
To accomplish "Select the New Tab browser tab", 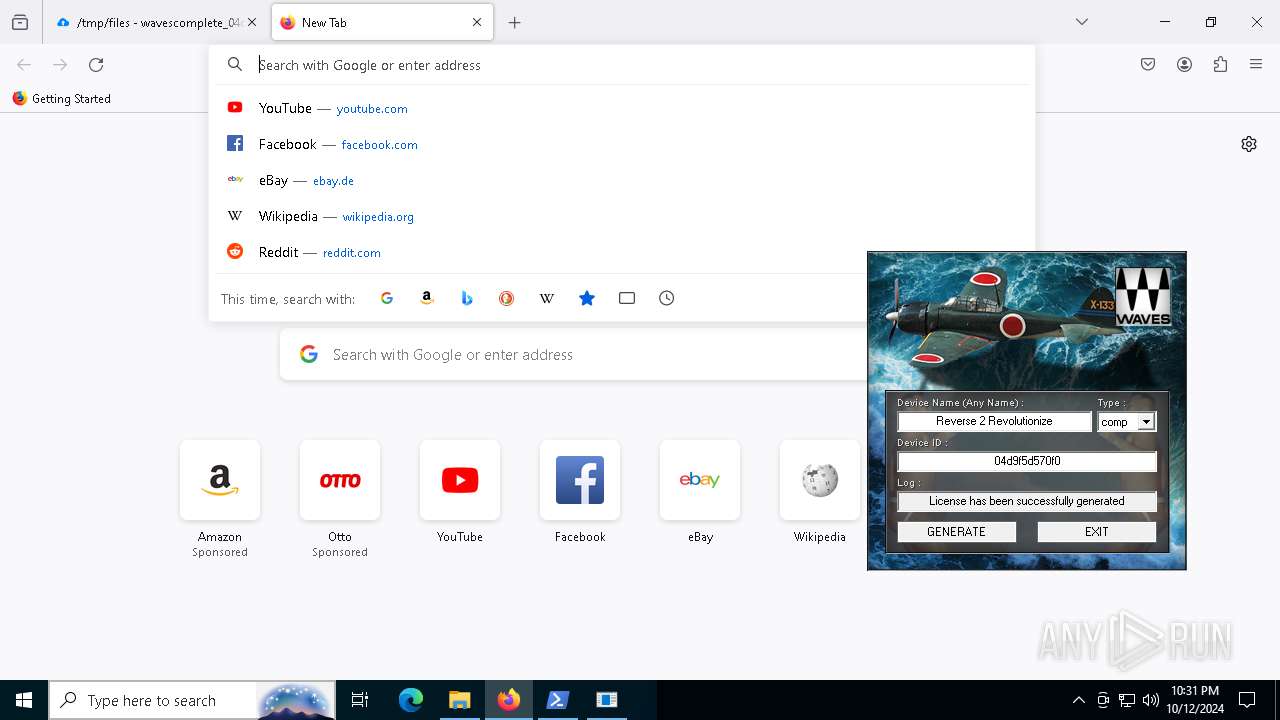I will tap(382, 22).
